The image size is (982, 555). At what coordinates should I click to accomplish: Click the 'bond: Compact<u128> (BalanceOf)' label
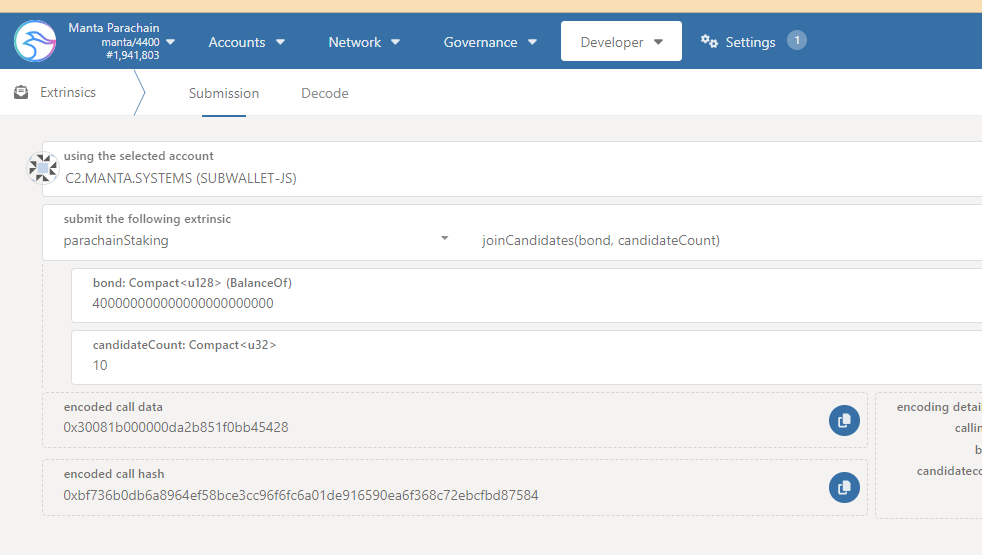coord(192,283)
